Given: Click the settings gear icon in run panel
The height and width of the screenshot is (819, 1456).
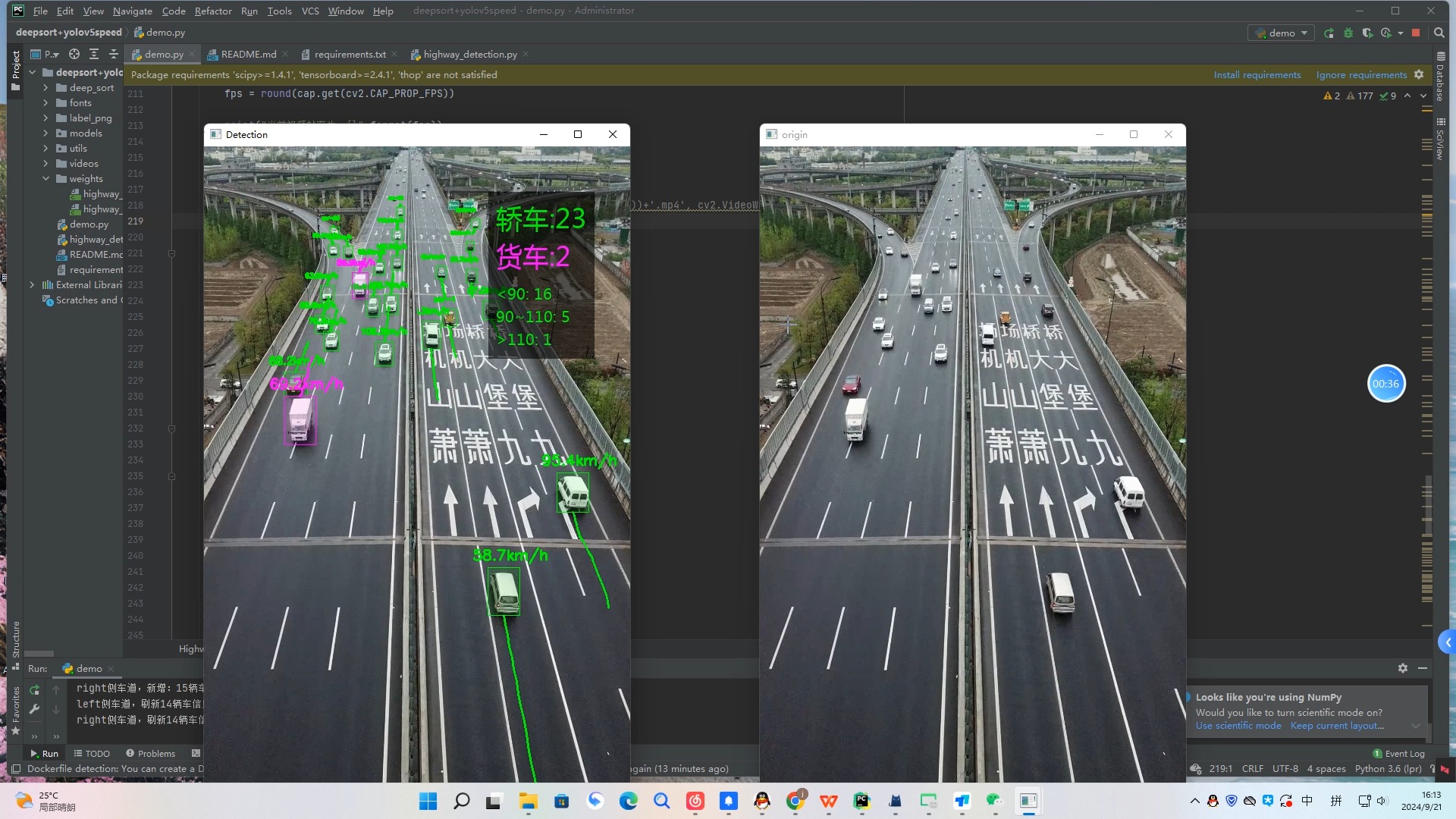Looking at the screenshot, I should tap(1402, 668).
